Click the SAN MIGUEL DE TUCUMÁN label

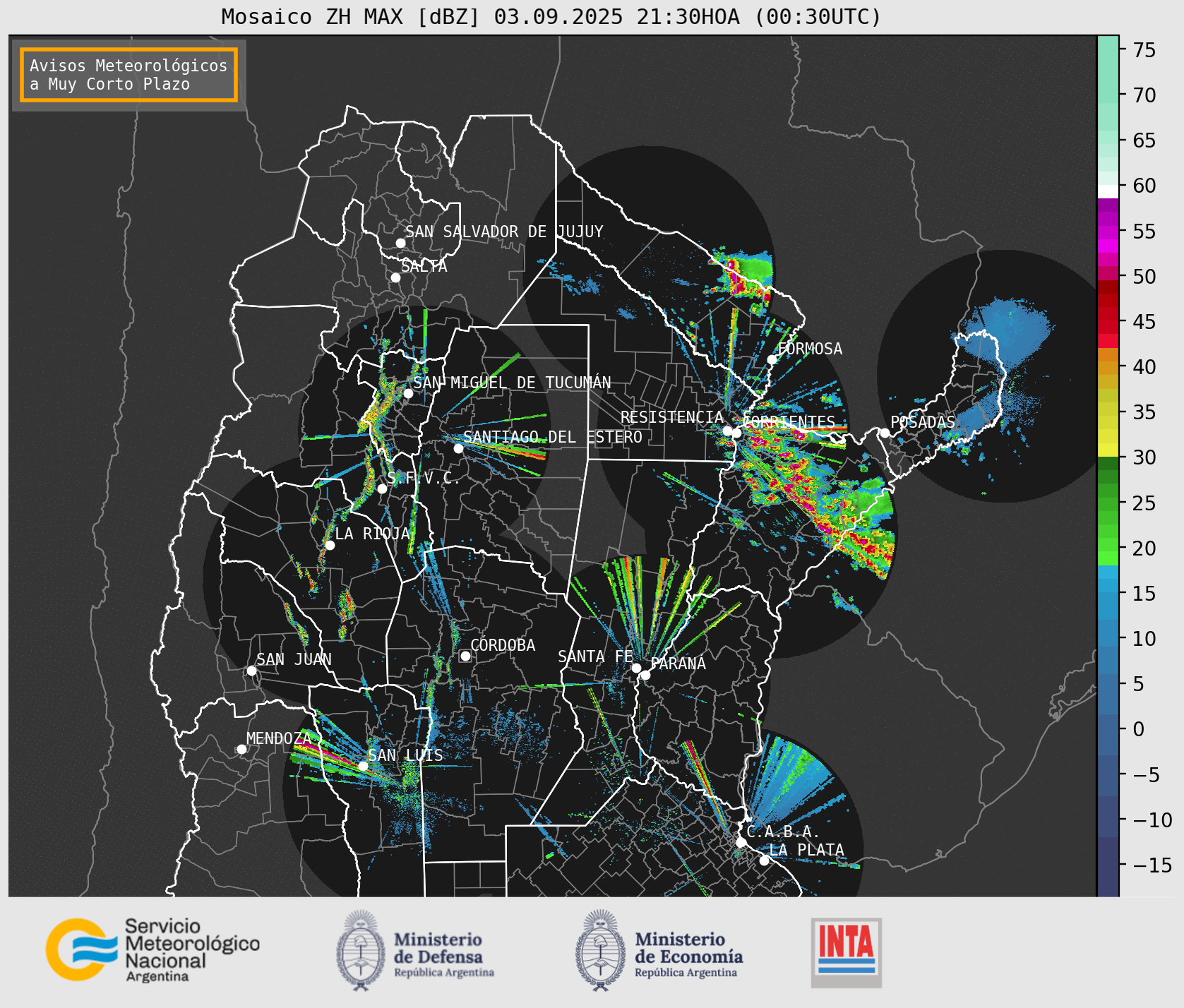click(512, 383)
